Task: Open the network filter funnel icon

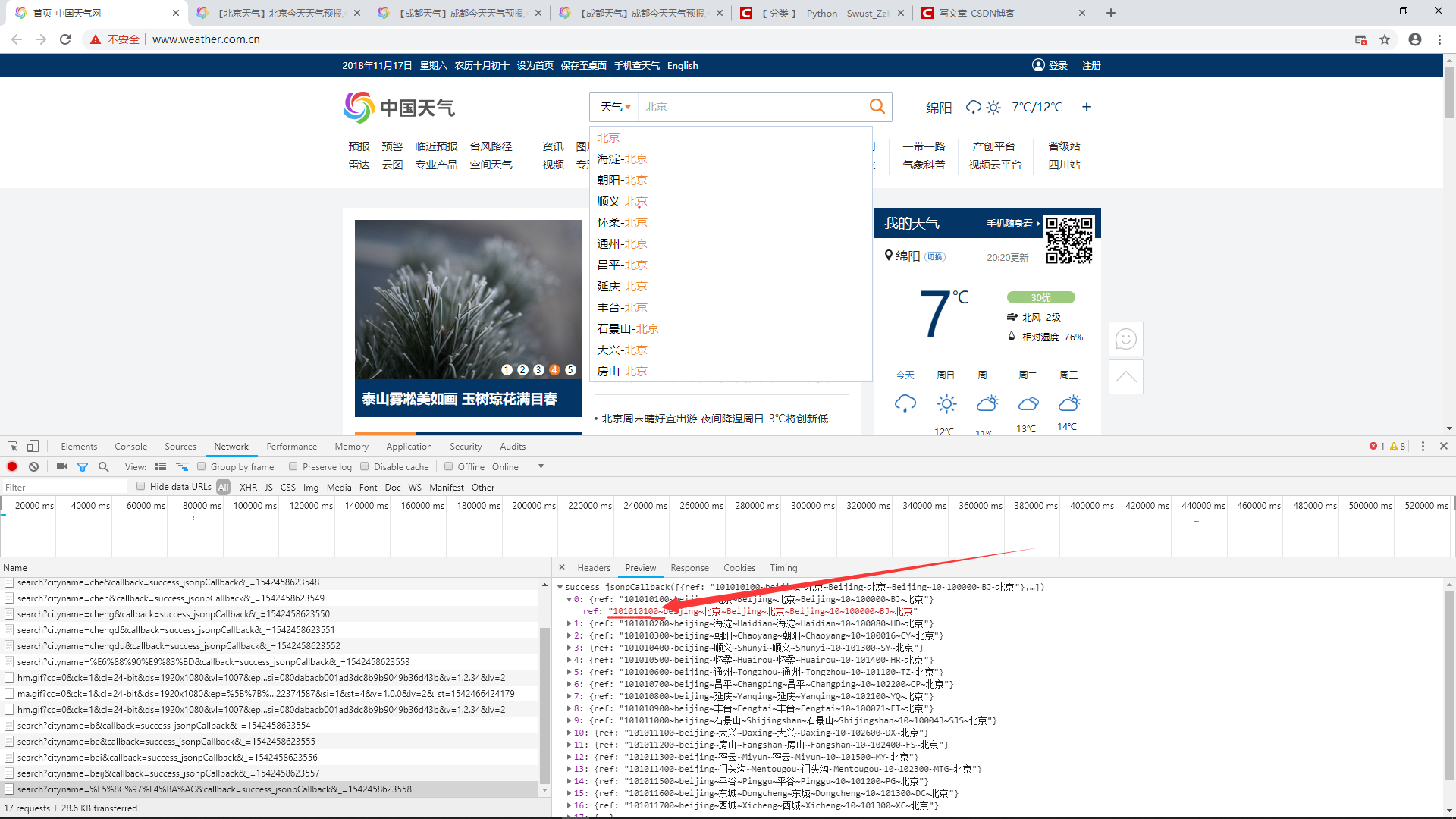Action: click(83, 466)
